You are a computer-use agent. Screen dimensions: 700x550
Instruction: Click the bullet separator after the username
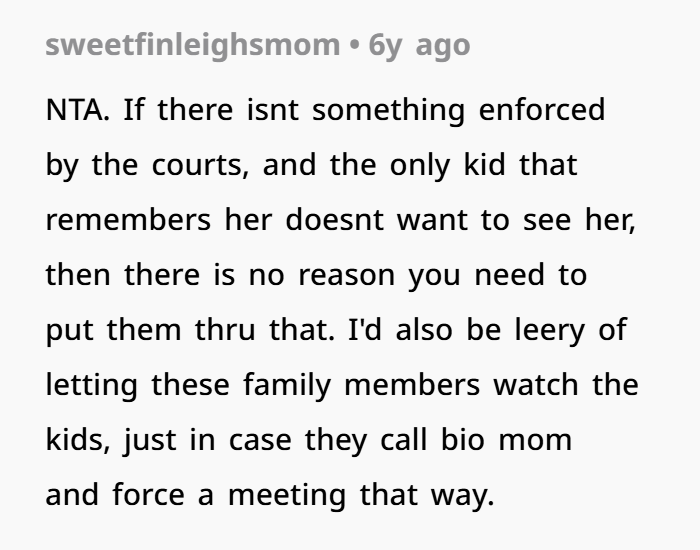pyautogui.click(x=354, y=45)
